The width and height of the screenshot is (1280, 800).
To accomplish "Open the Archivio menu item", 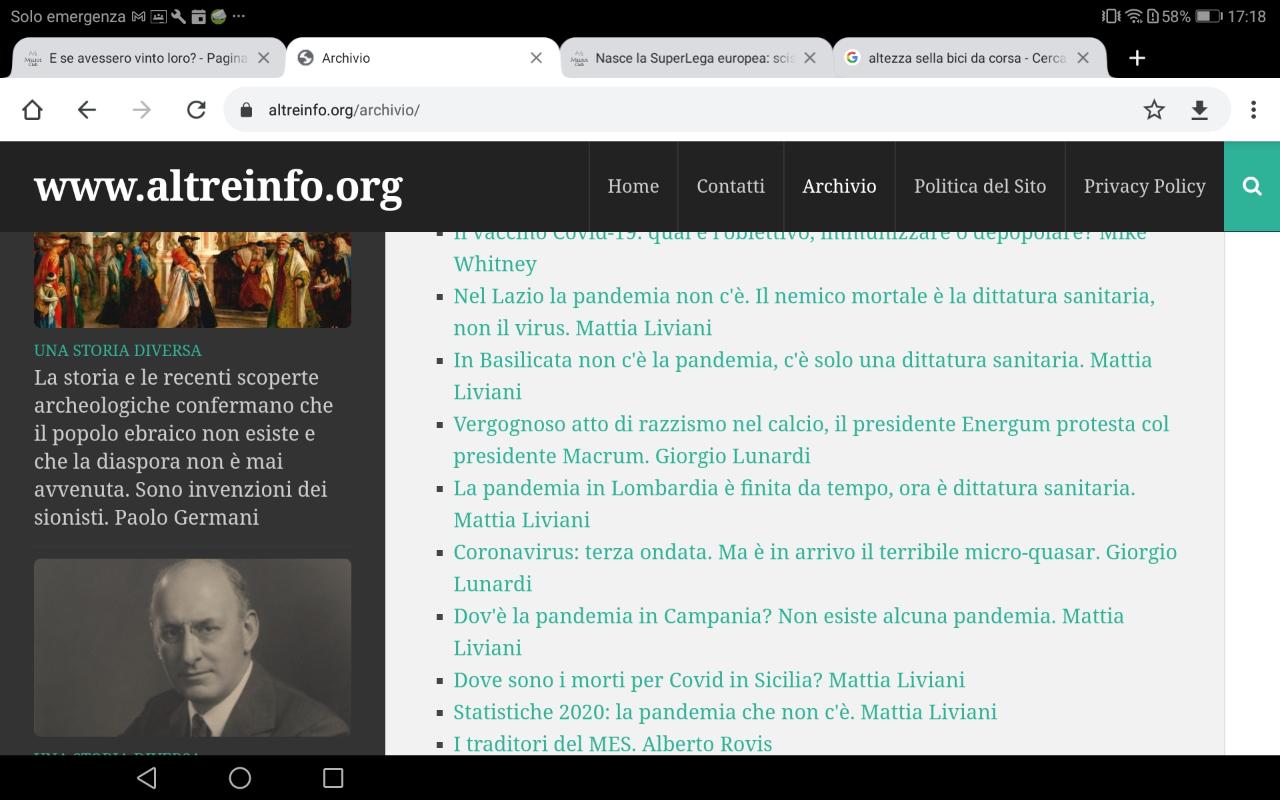I will coord(839,186).
